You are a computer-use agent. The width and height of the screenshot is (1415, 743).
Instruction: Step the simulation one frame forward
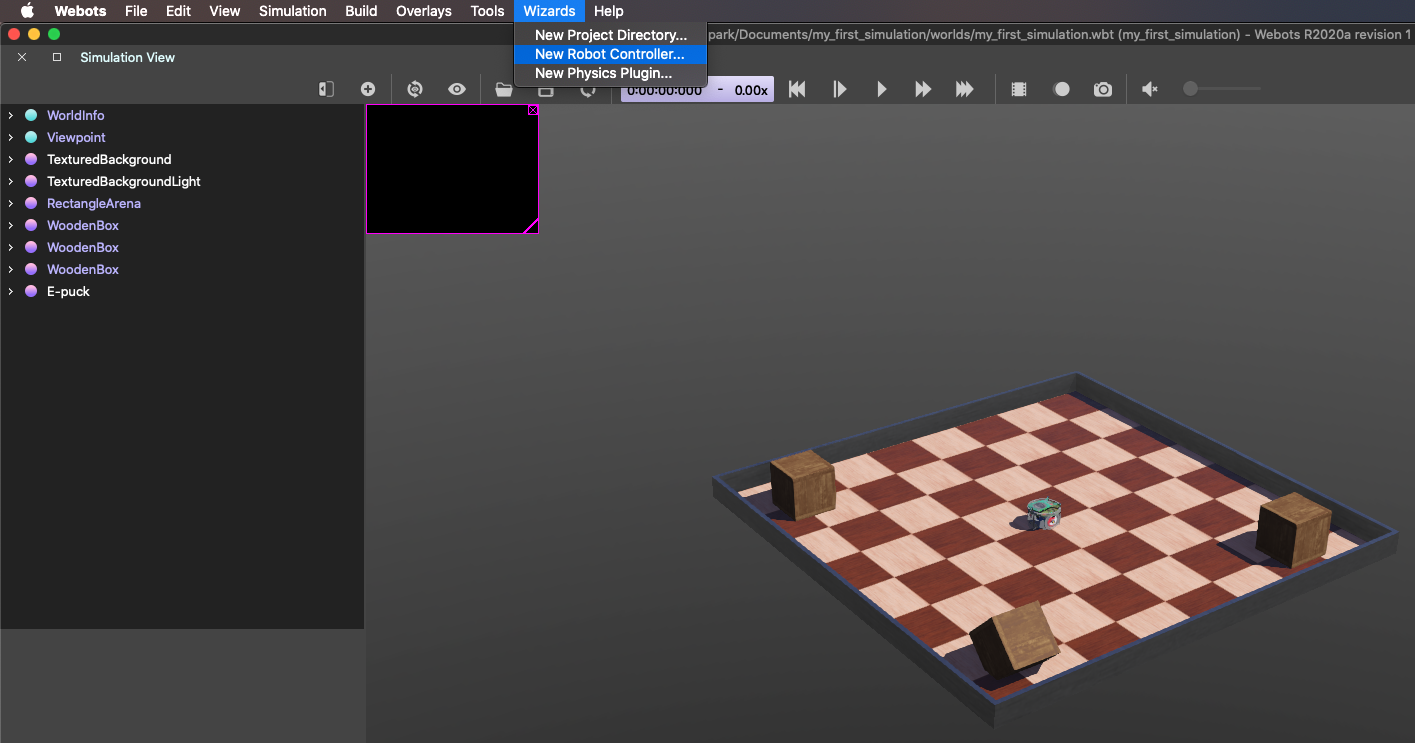click(840, 89)
